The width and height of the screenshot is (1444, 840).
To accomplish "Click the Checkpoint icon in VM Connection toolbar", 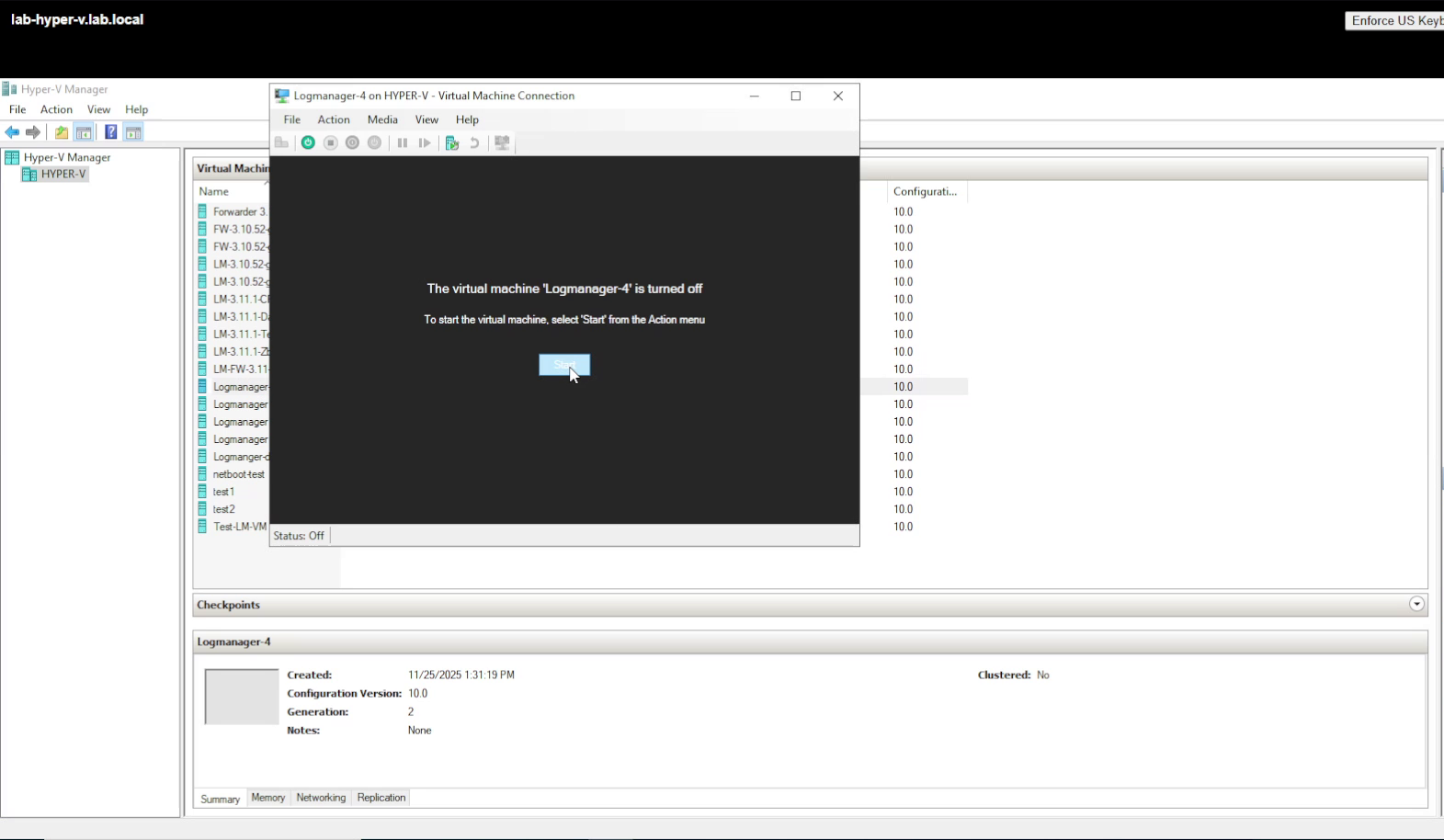I will click(452, 142).
